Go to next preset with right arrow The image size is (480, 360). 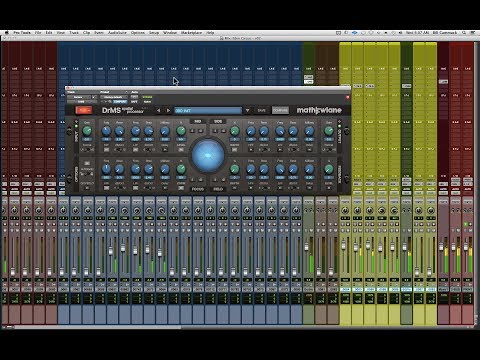[x=168, y=110]
